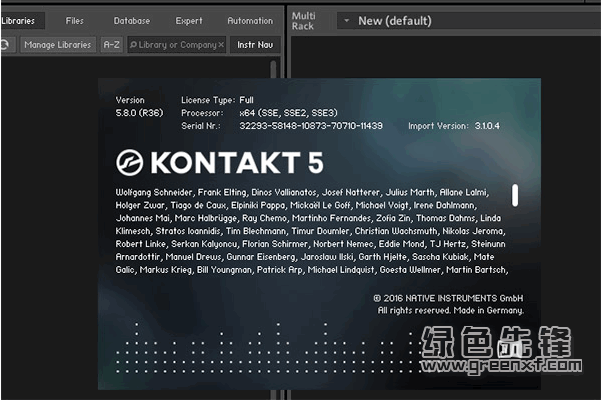Viewport: 601px width, 400px height.
Task: Toggle the Instr Nav button
Action: tap(255, 45)
